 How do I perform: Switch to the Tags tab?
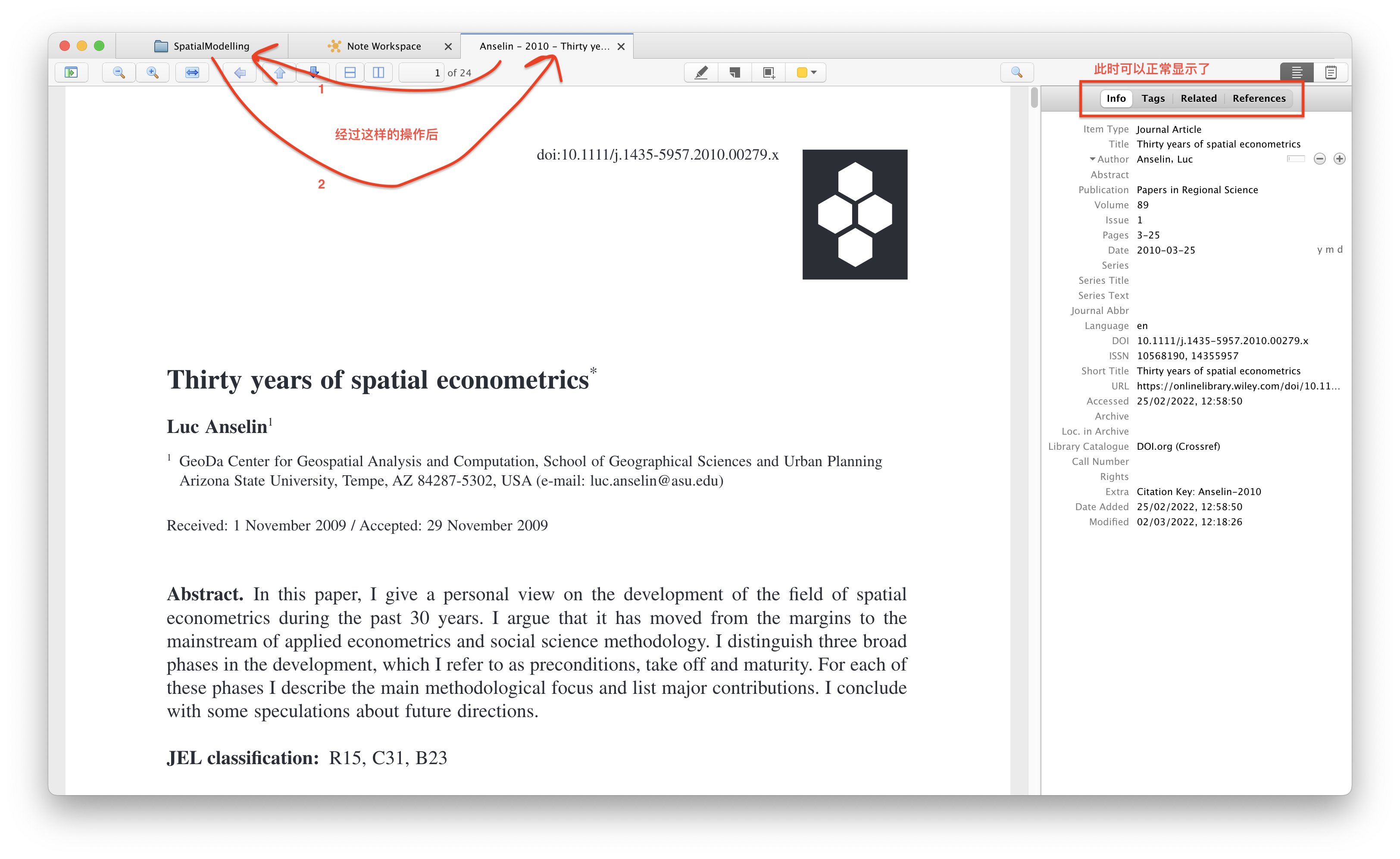tap(1153, 98)
